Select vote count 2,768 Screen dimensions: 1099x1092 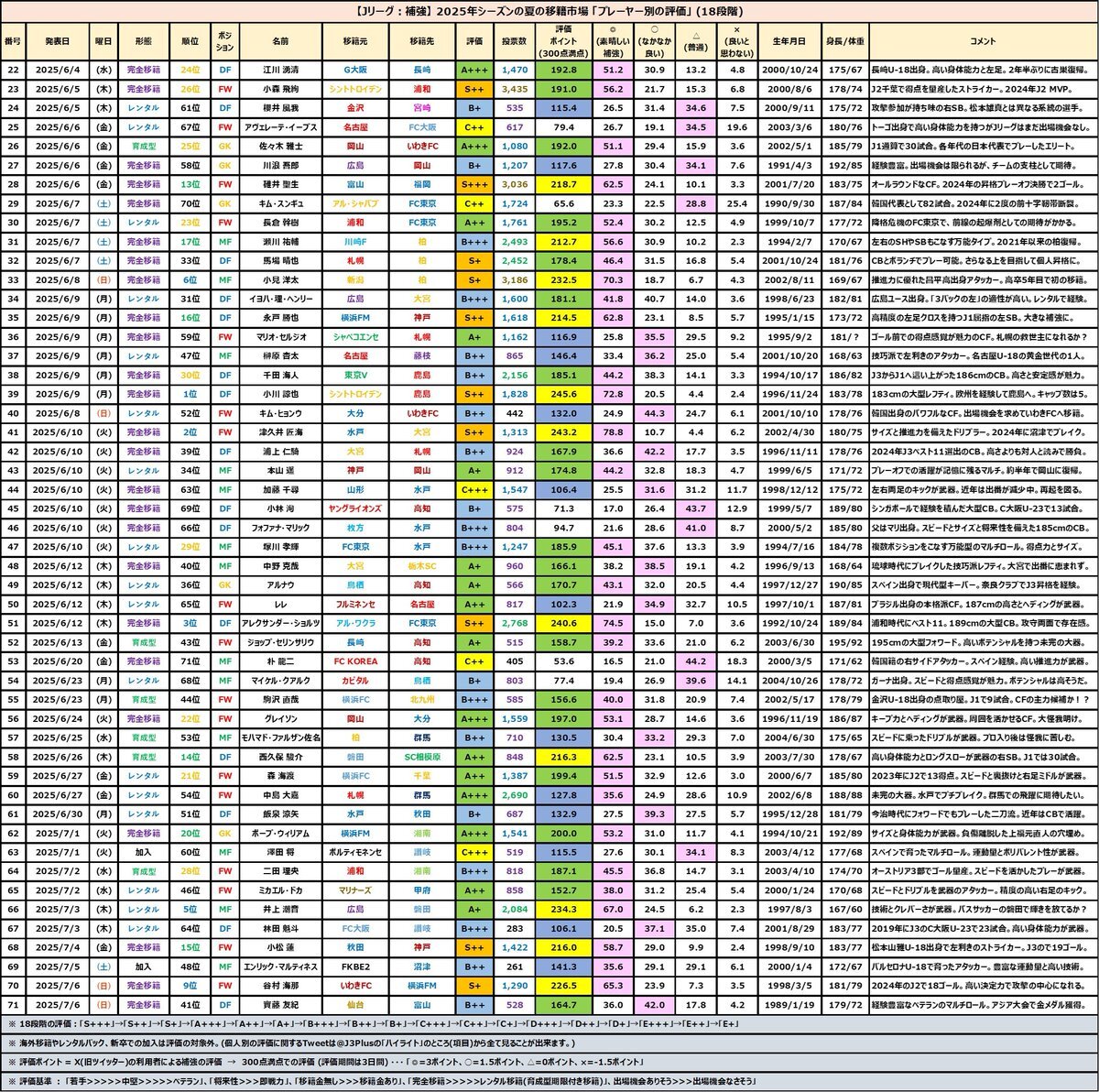point(515,623)
